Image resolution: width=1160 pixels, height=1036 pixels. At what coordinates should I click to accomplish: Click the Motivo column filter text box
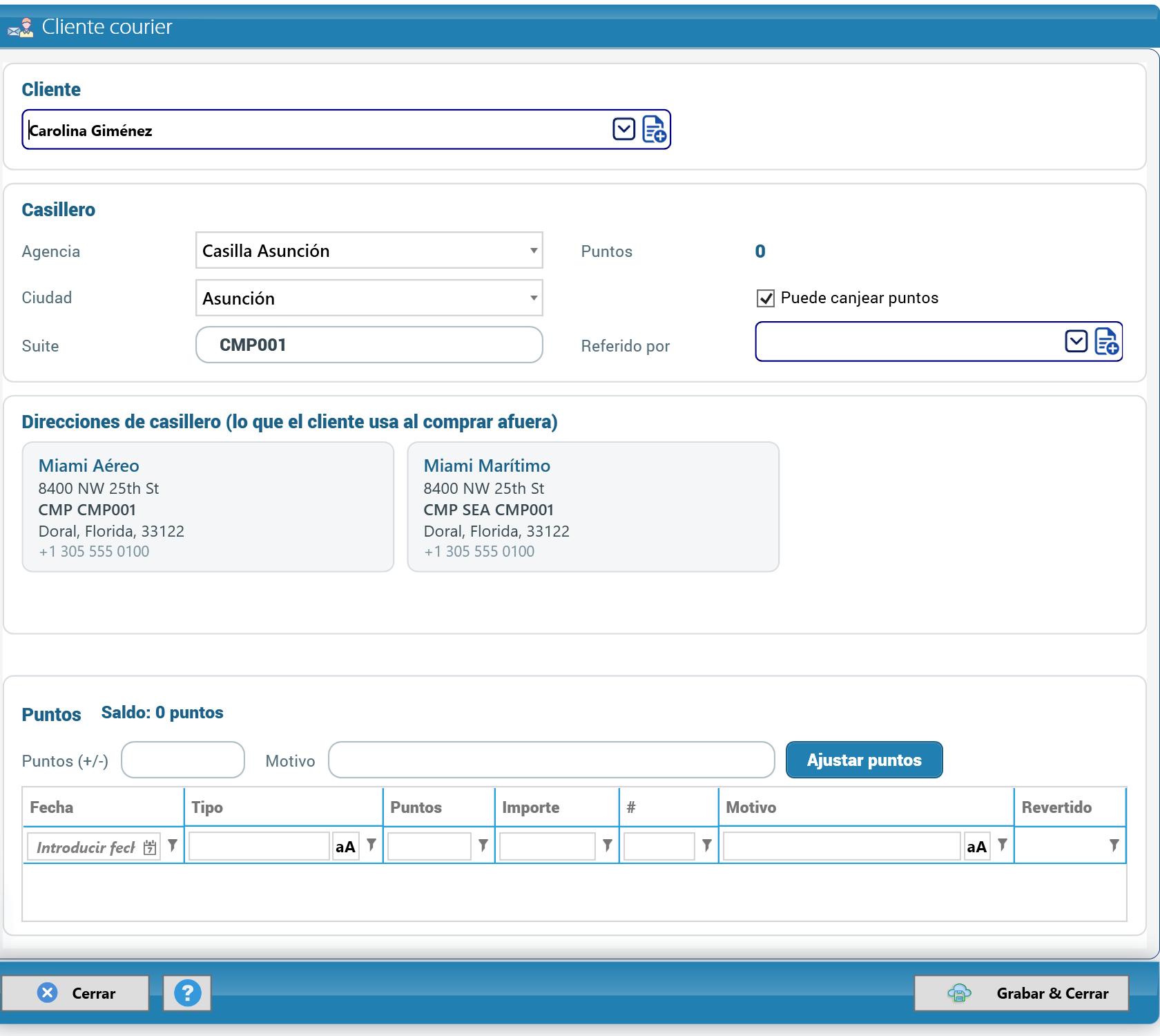pyautogui.click(x=842, y=847)
